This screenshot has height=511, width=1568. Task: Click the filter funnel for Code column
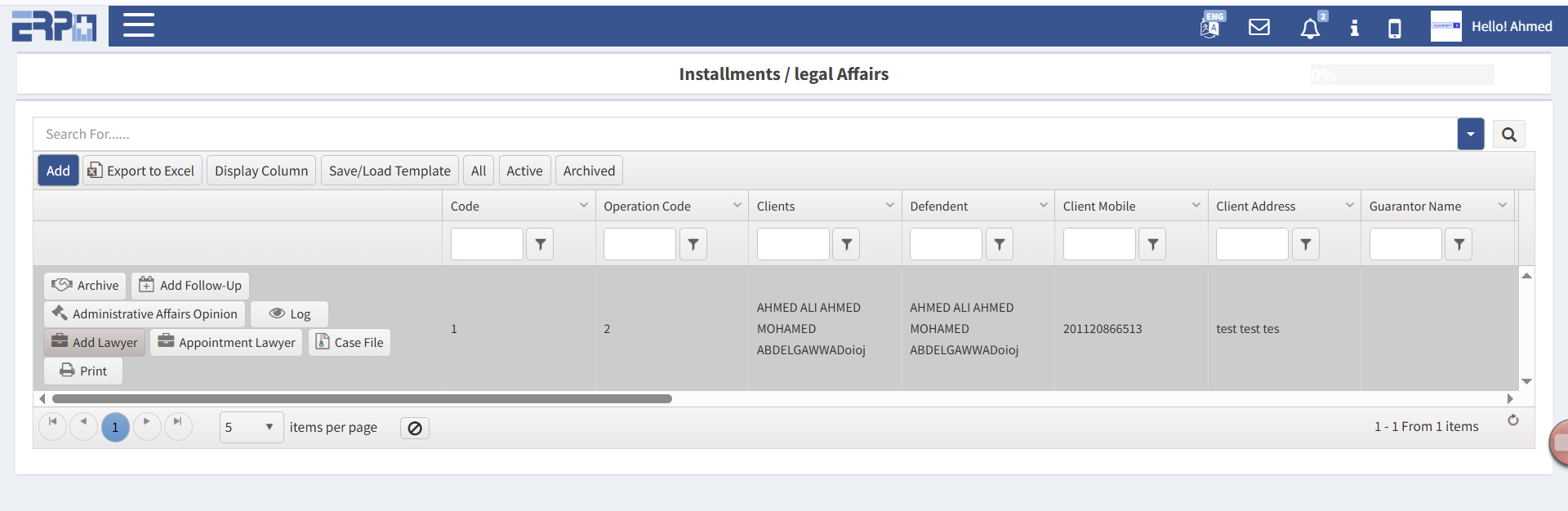pos(540,244)
